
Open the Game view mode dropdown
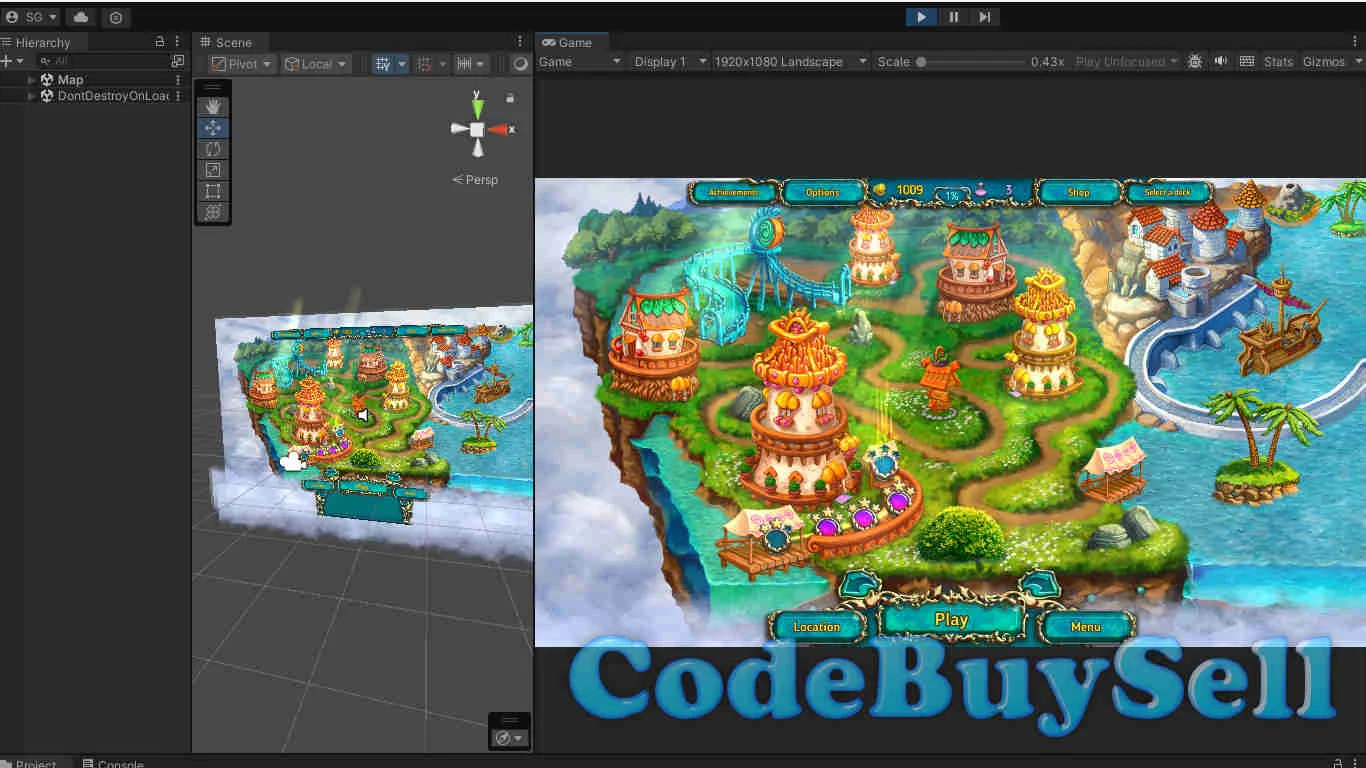tap(580, 62)
